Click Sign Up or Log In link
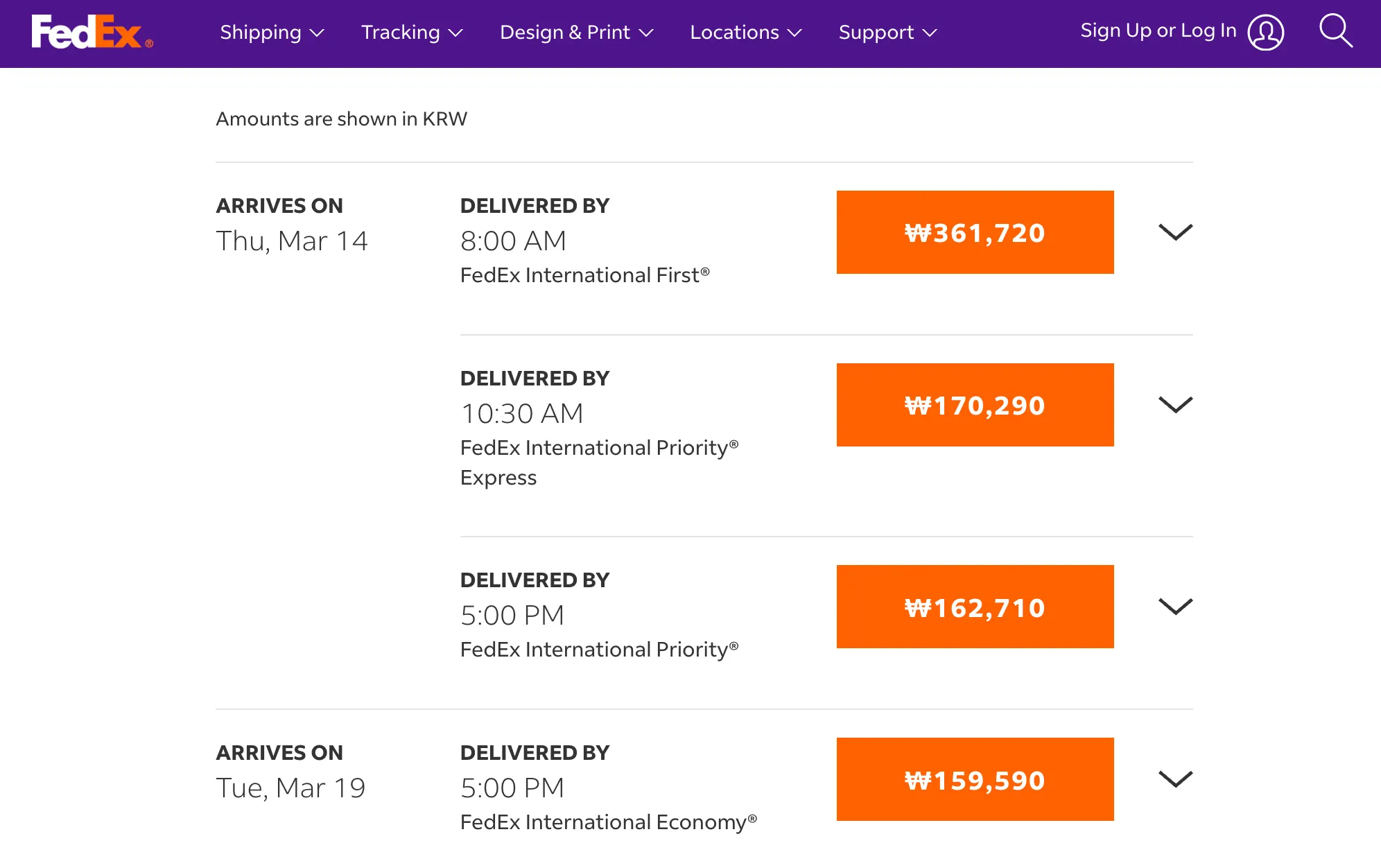This screenshot has width=1381, height=868. click(x=1158, y=31)
